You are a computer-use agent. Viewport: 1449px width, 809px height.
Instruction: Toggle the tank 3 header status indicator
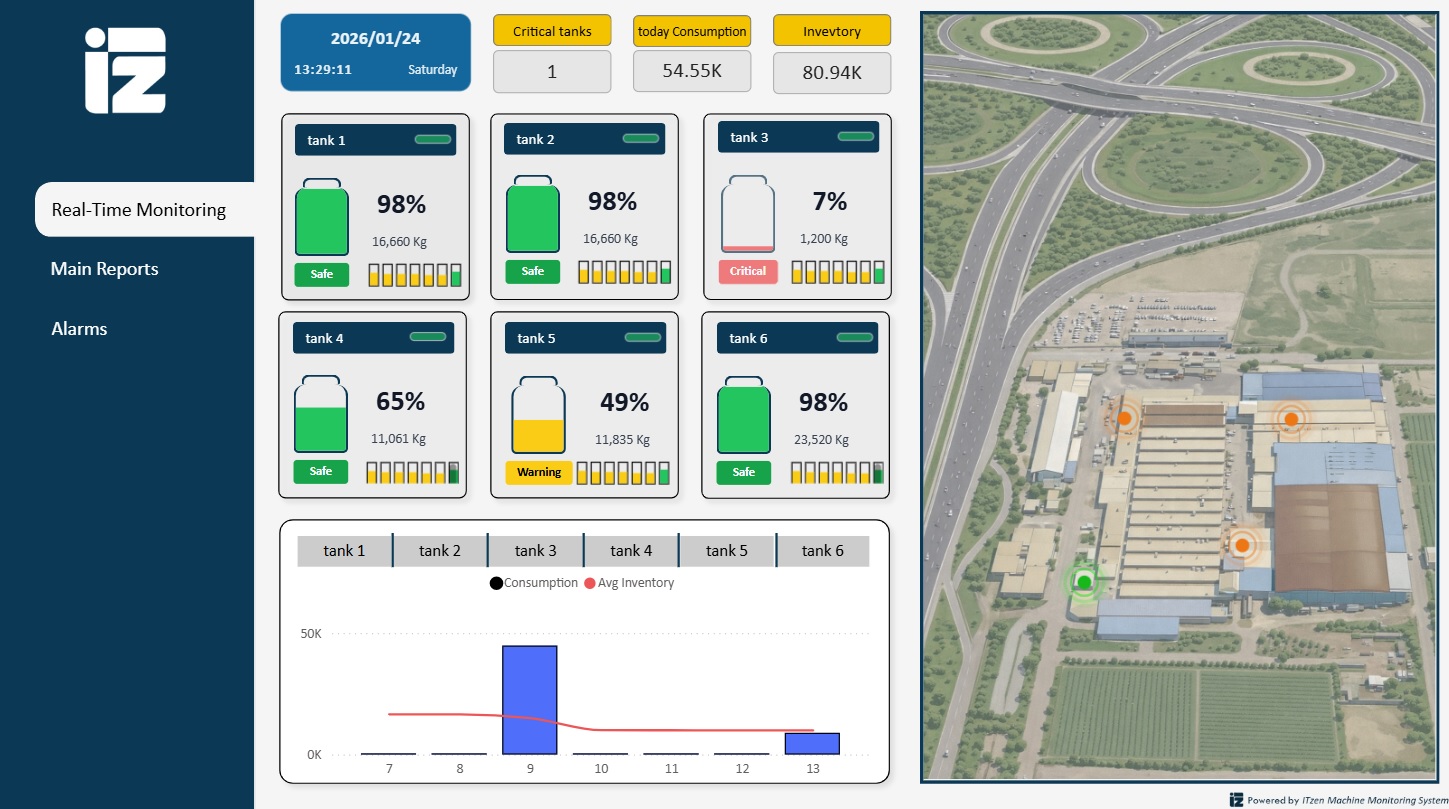point(855,137)
